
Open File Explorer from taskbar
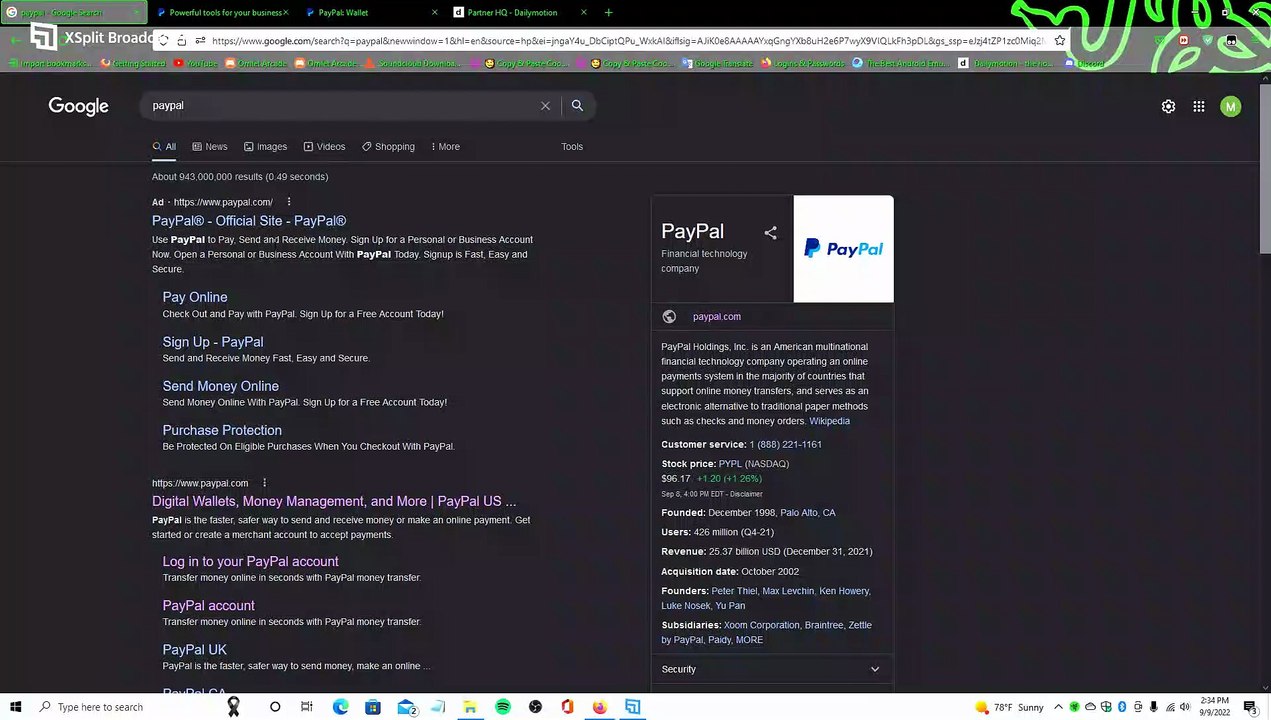pyautogui.click(x=470, y=707)
